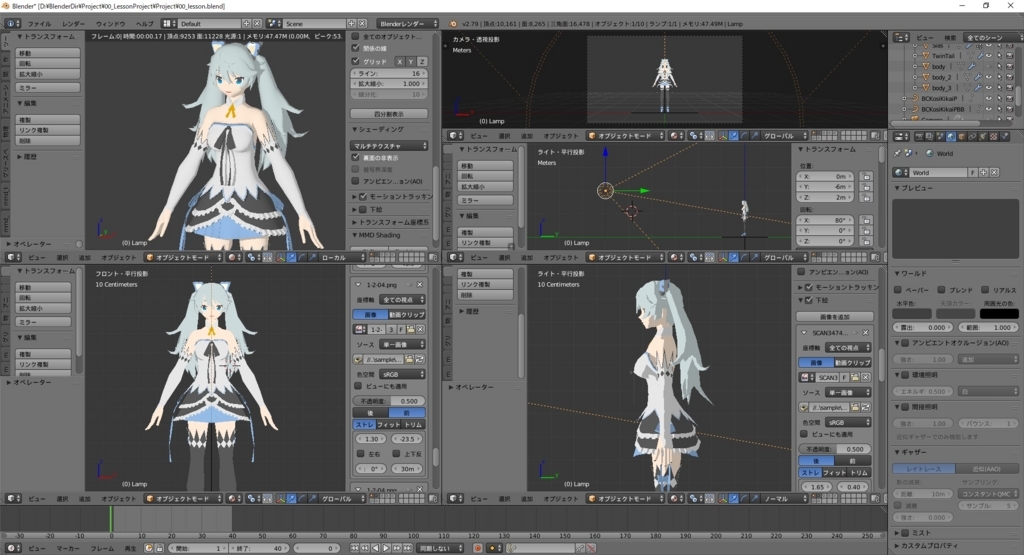Click the timeline play button
Viewport: 1024px width, 555px height.
(x=386, y=548)
